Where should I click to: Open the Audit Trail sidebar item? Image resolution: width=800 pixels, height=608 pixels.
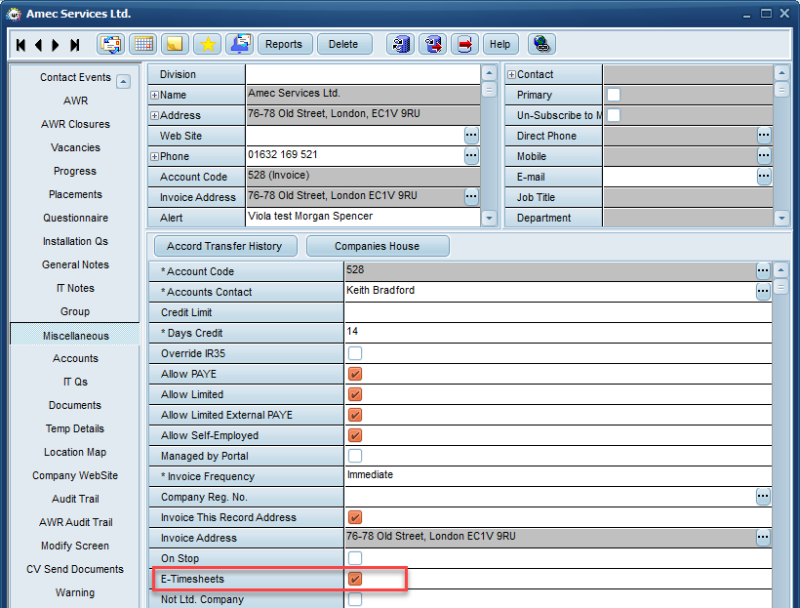[x=75, y=499]
